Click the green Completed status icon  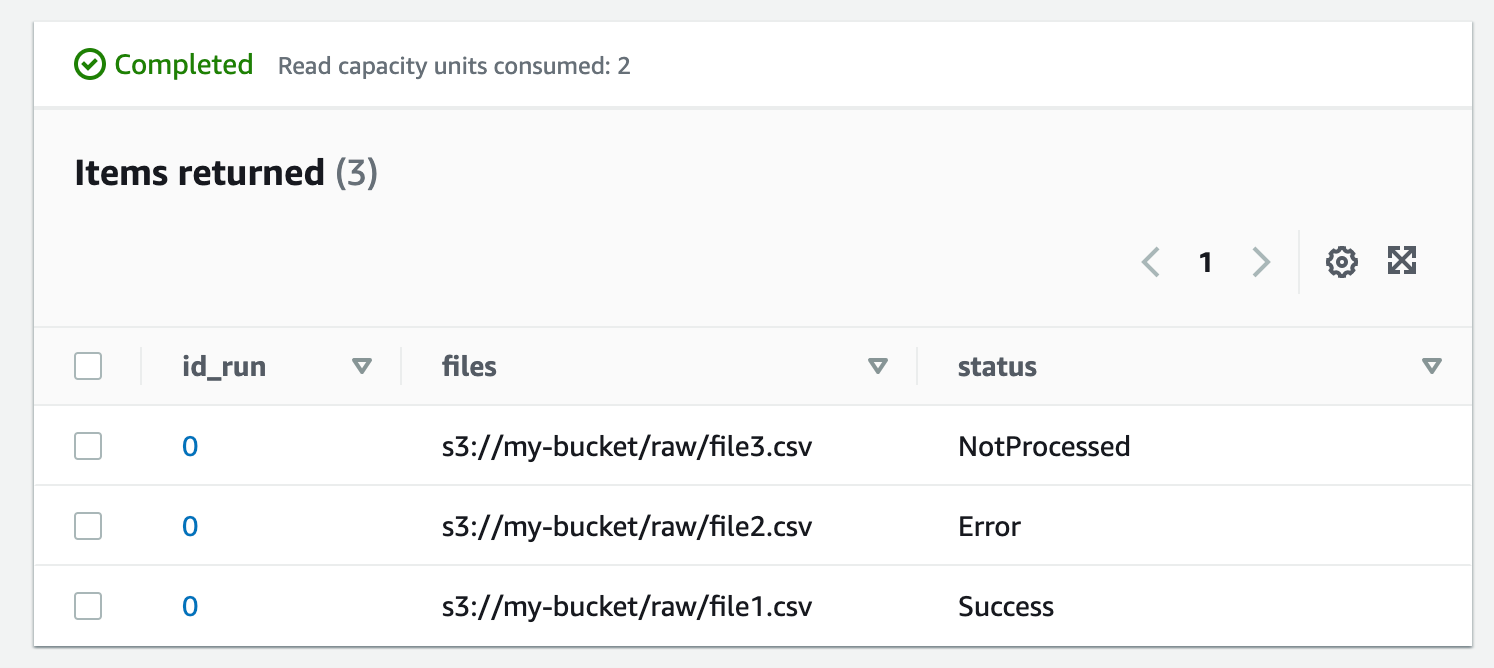[90, 66]
